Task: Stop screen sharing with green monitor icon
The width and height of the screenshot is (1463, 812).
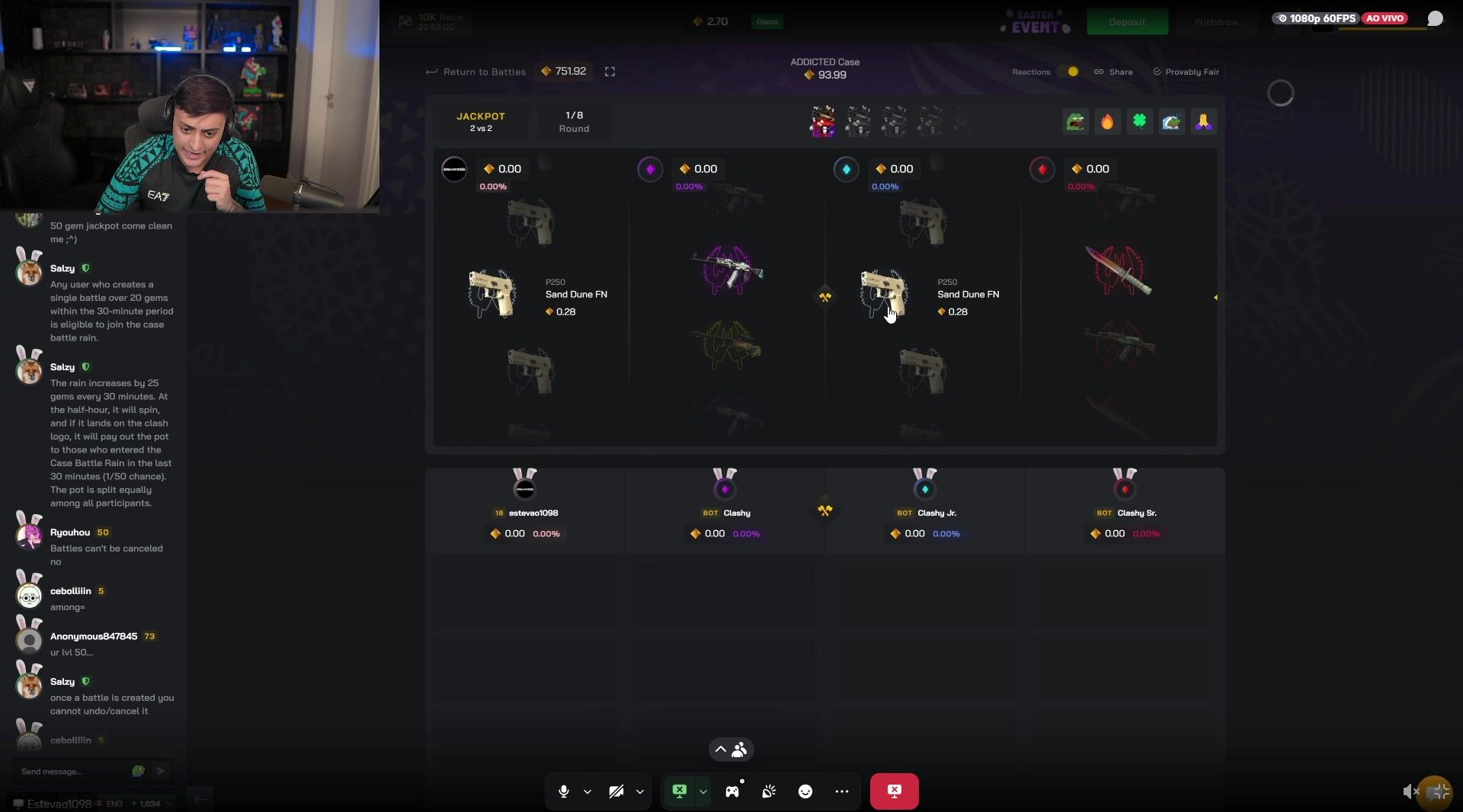Action: point(680,791)
